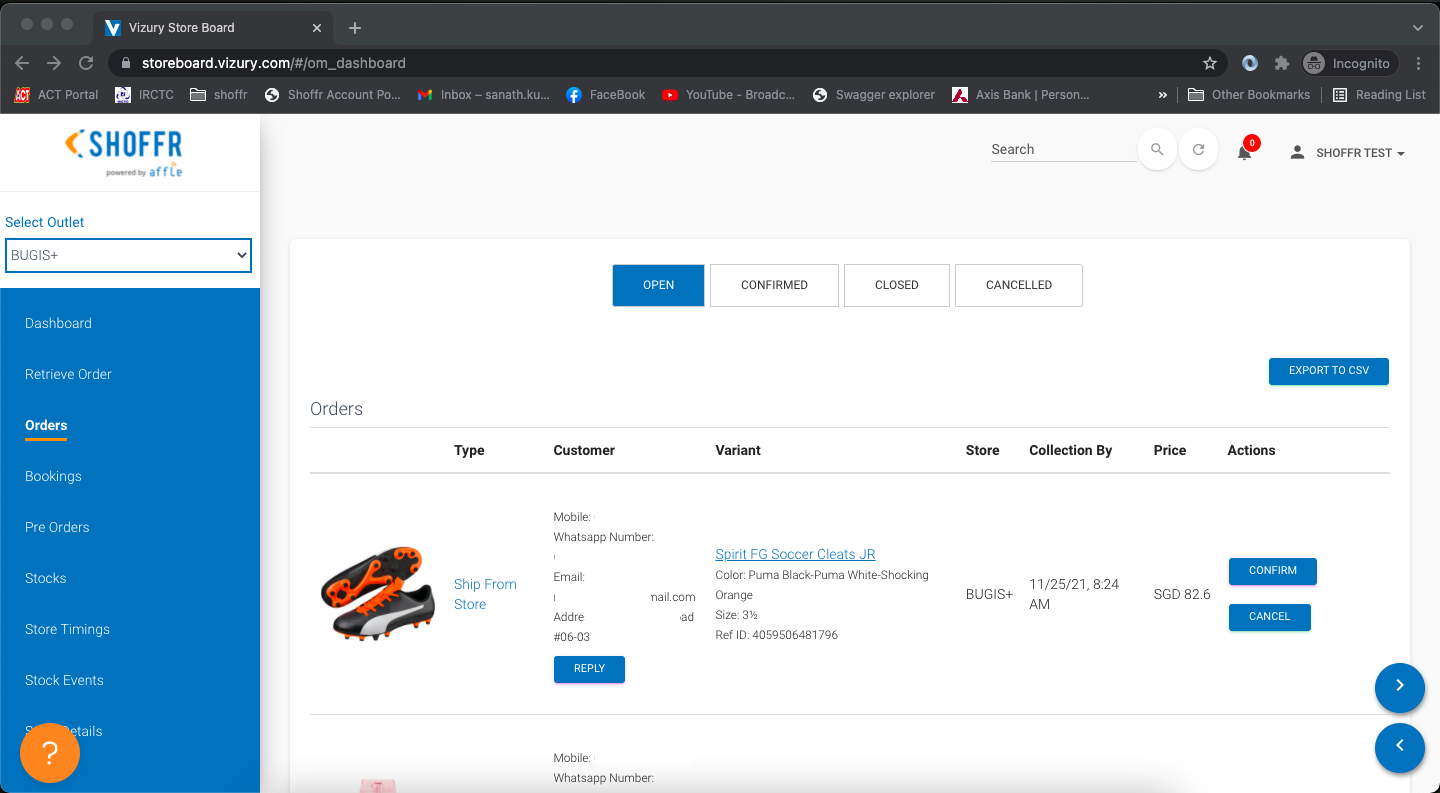The image size is (1440, 793).
Task: Open the tab search chevron in title bar
Action: (1417, 28)
